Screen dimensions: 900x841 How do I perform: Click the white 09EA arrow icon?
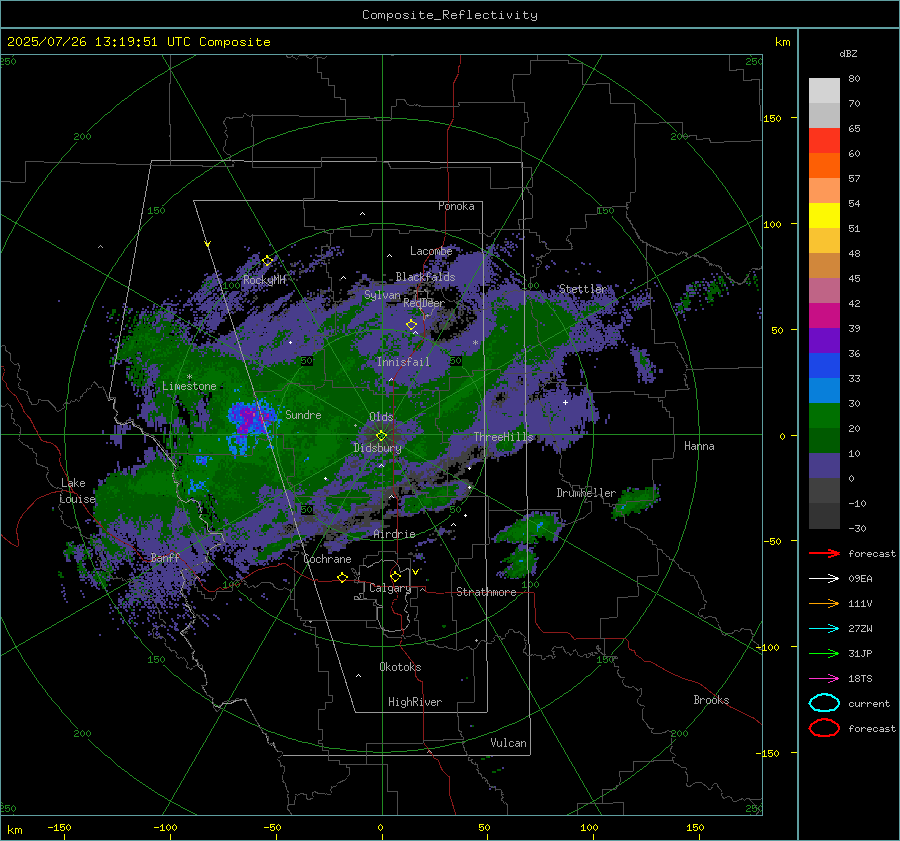(x=824, y=579)
